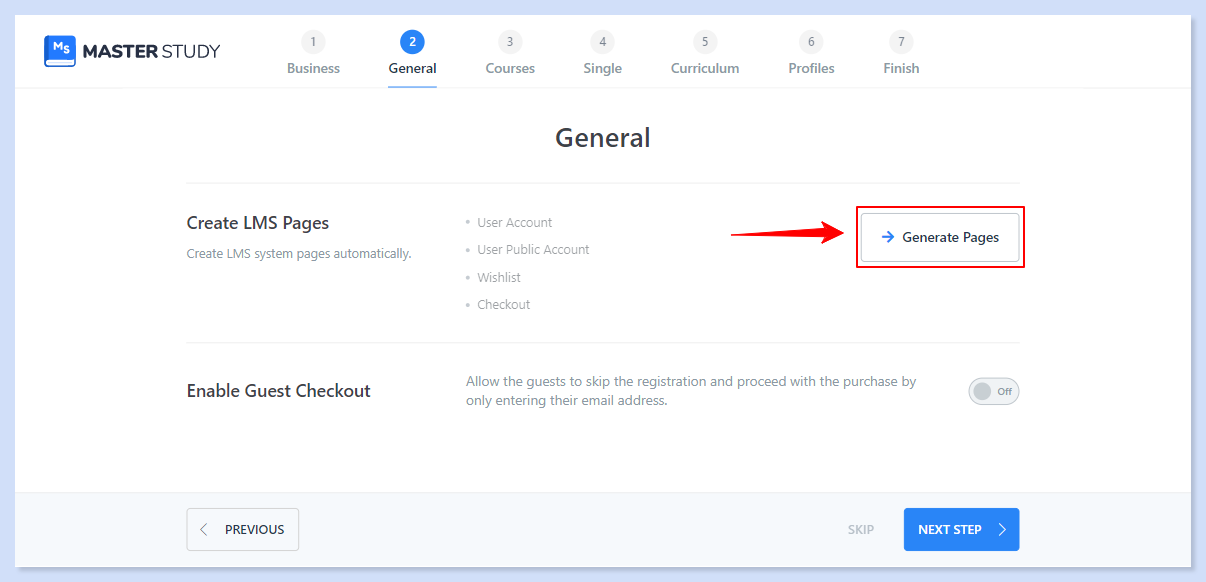This screenshot has height=582, width=1206.
Task: Open the Courses step tab
Action: pos(510,69)
